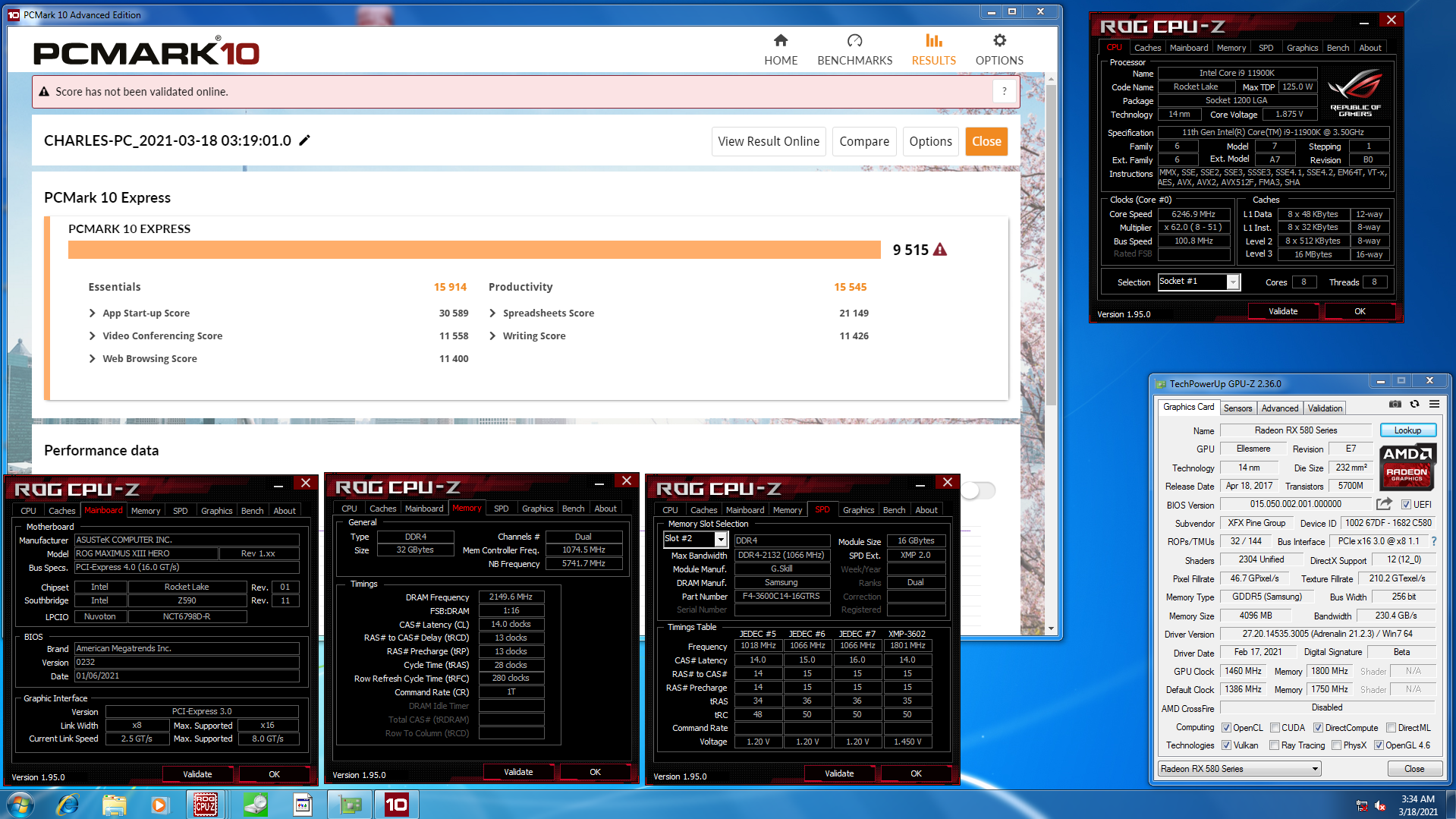The height and width of the screenshot is (819, 1456).
Task: Expand Web Browsing Score row
Action: pyautogui.click(x=92, y=358)
